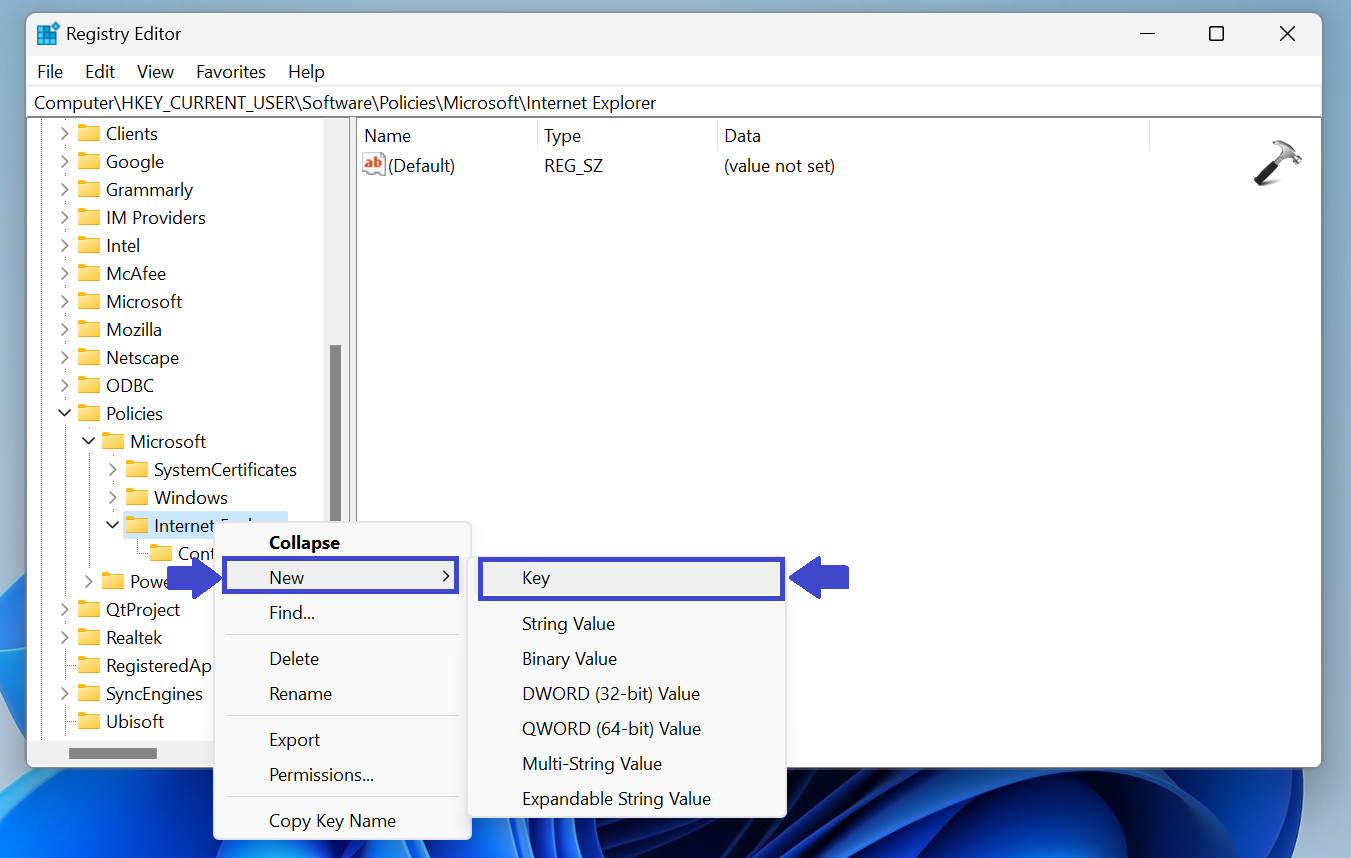1351x858 pixels.
Task: Click the (Default) string value icon
Action: 373,165
